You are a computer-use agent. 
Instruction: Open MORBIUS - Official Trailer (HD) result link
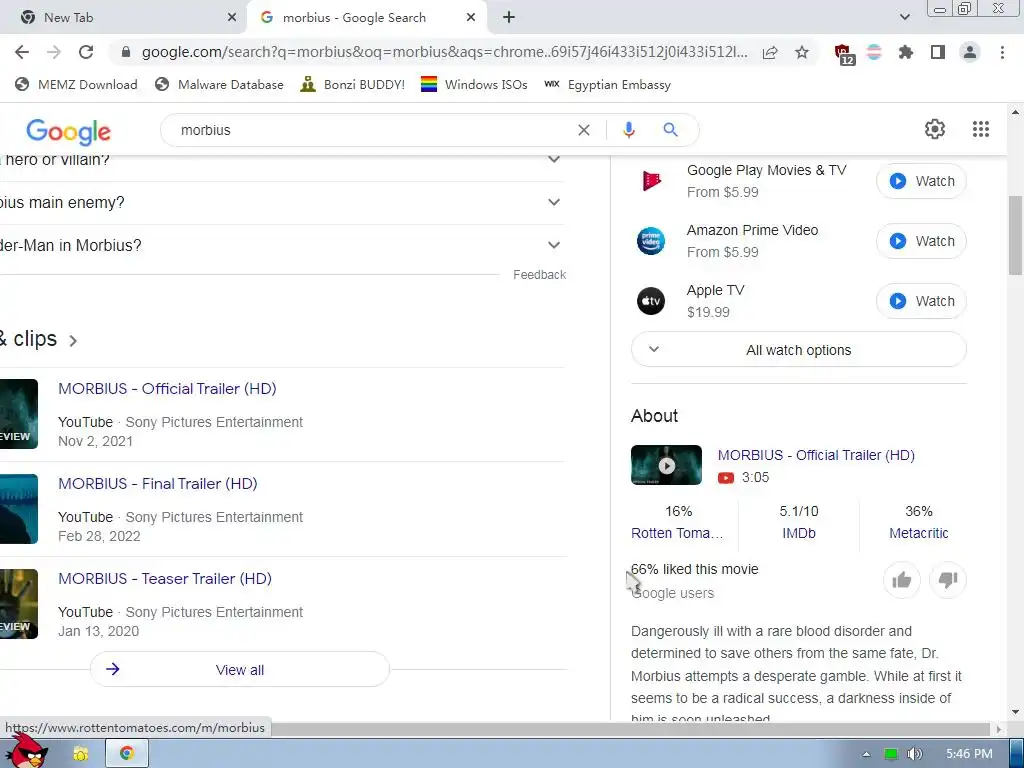(167, 389)
